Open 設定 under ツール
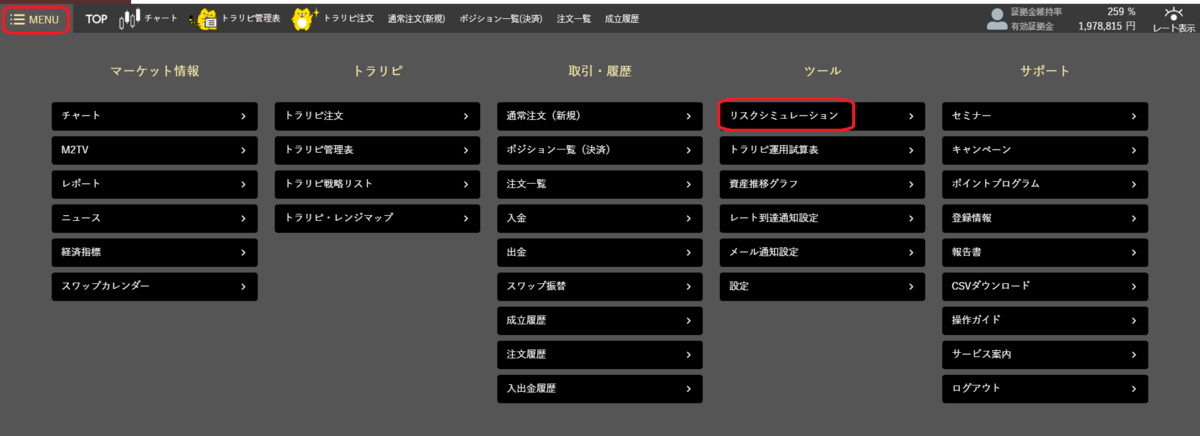Image resolution: width=1200 pixels, height=436 pixels. [822, 286]
